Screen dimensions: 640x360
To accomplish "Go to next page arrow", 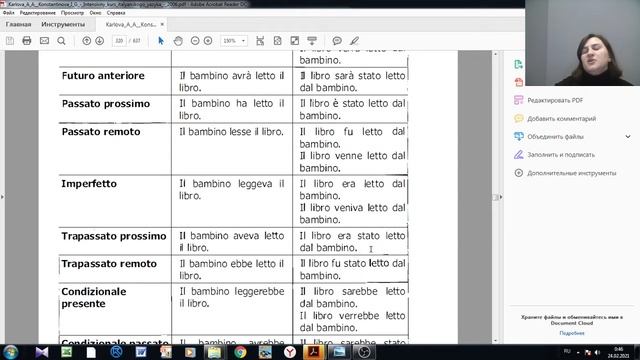I will click(100, 41).
